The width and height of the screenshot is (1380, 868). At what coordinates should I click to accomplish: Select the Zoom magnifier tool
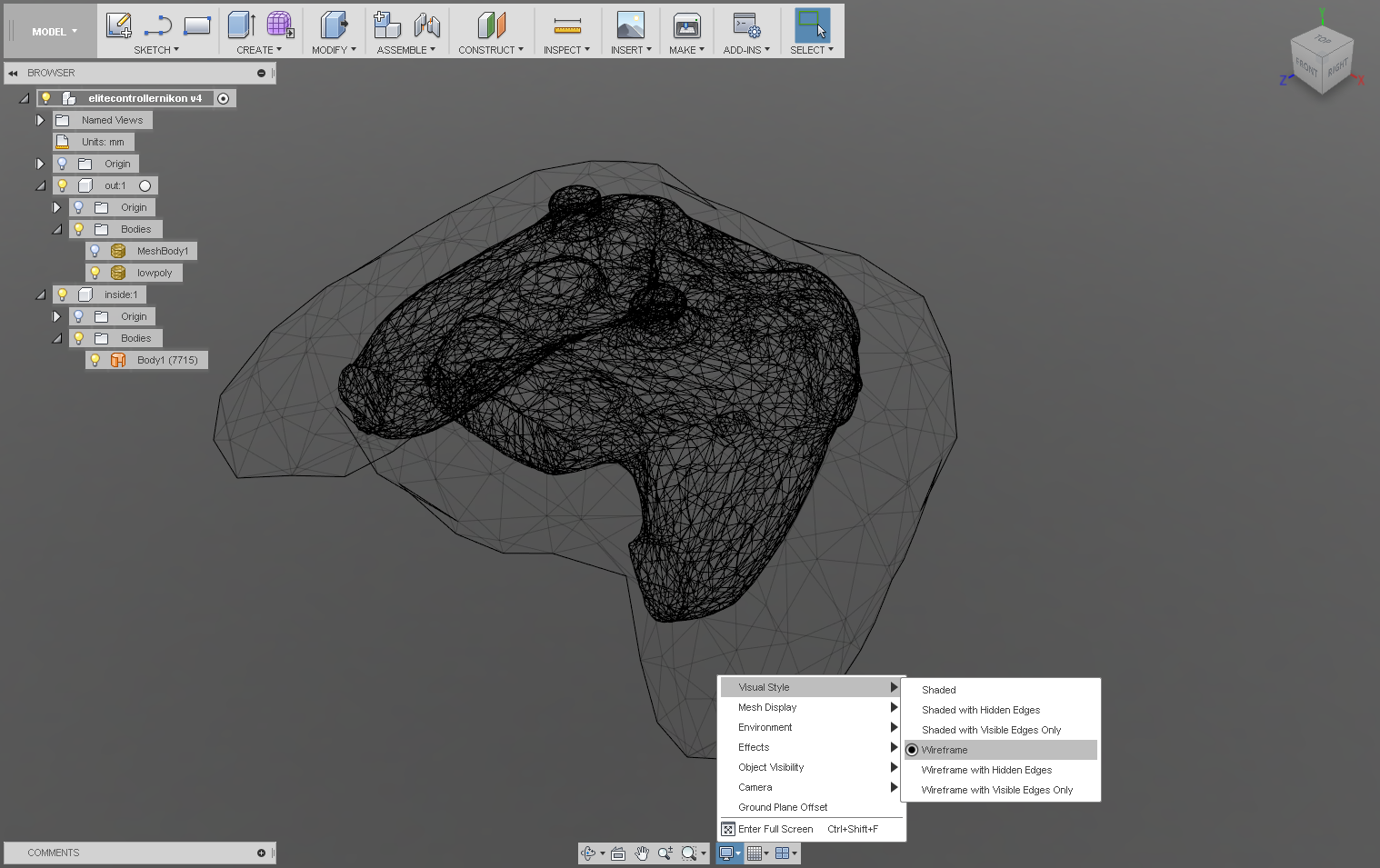pyautogui.click(x=665, y=853)
